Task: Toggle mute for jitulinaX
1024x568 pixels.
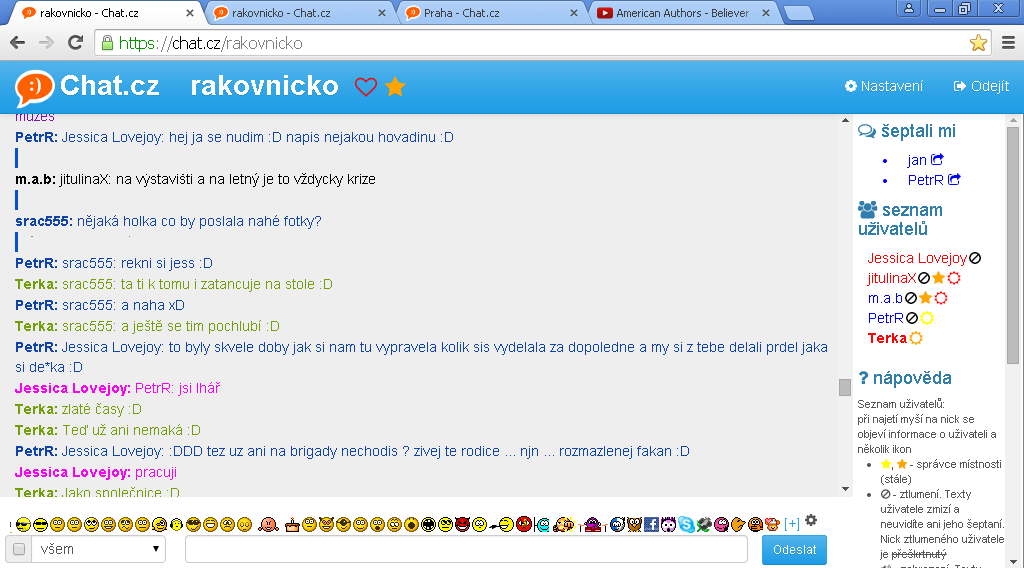Action: click(x=924, y=278)
